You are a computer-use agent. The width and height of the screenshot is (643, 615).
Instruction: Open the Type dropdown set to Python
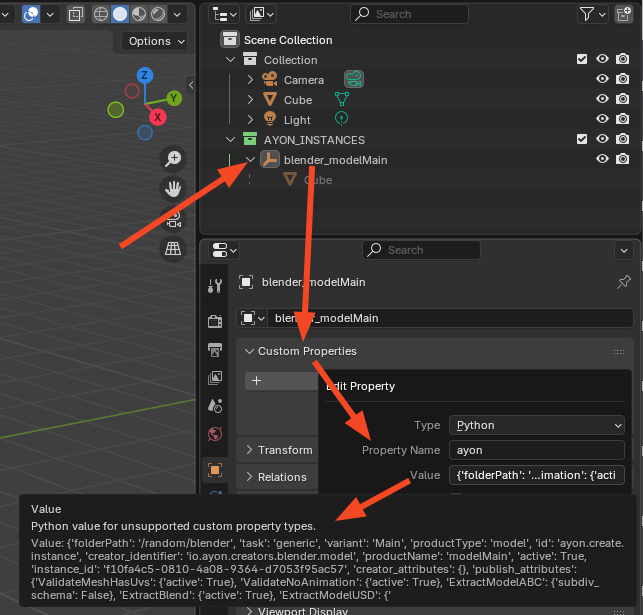537,425
